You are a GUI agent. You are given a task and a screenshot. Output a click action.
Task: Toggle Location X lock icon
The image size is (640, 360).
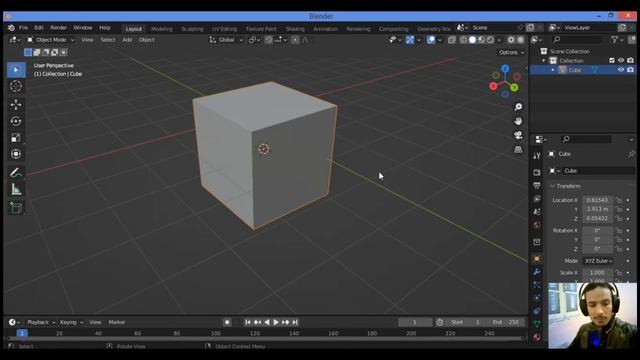click(x=619, y=200)
